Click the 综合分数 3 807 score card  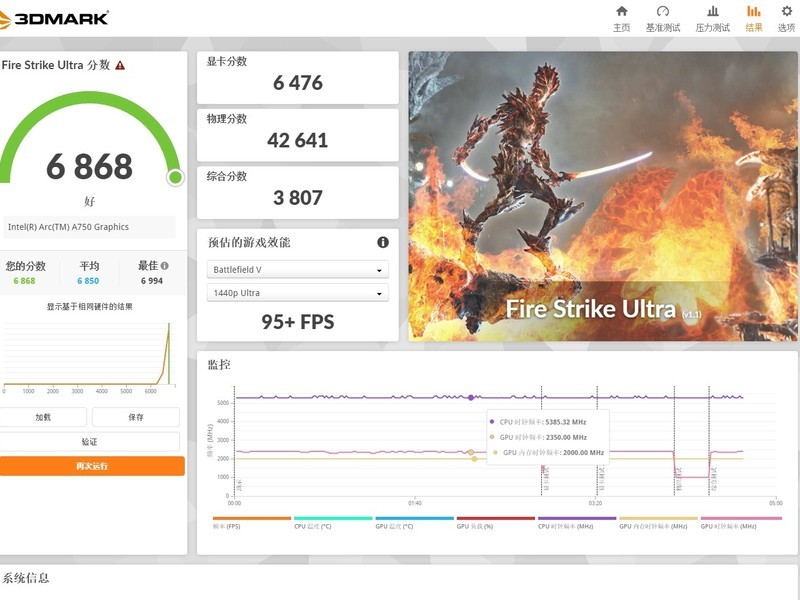pos(297,192)
